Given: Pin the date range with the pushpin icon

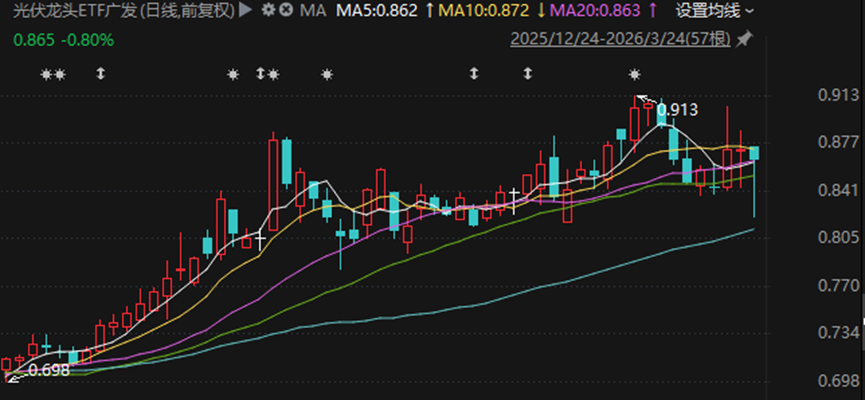Looking at the screenshot, I should [x=745, y=39].
